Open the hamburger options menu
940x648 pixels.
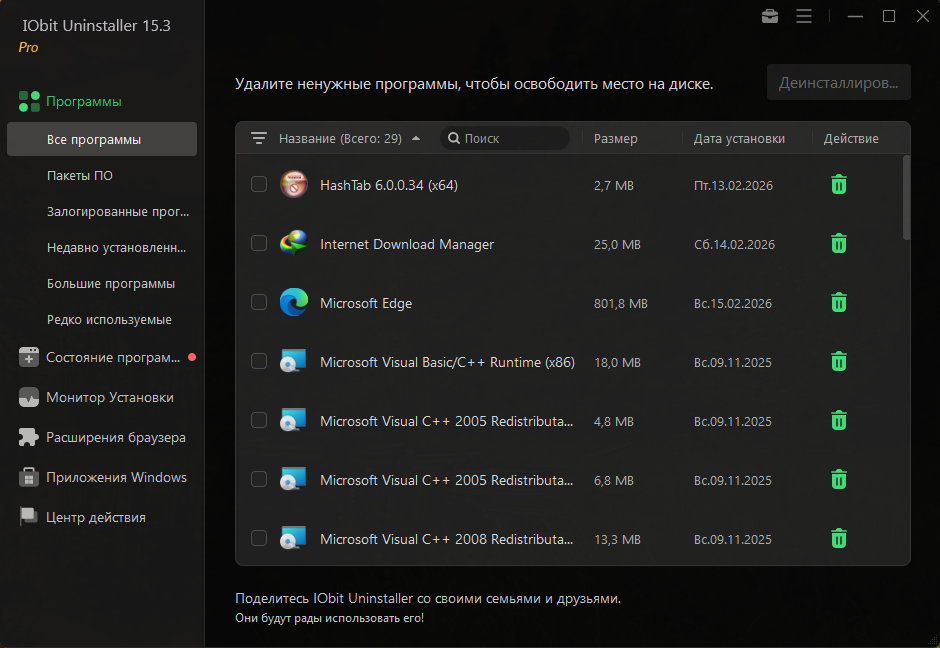coord(804,16)
